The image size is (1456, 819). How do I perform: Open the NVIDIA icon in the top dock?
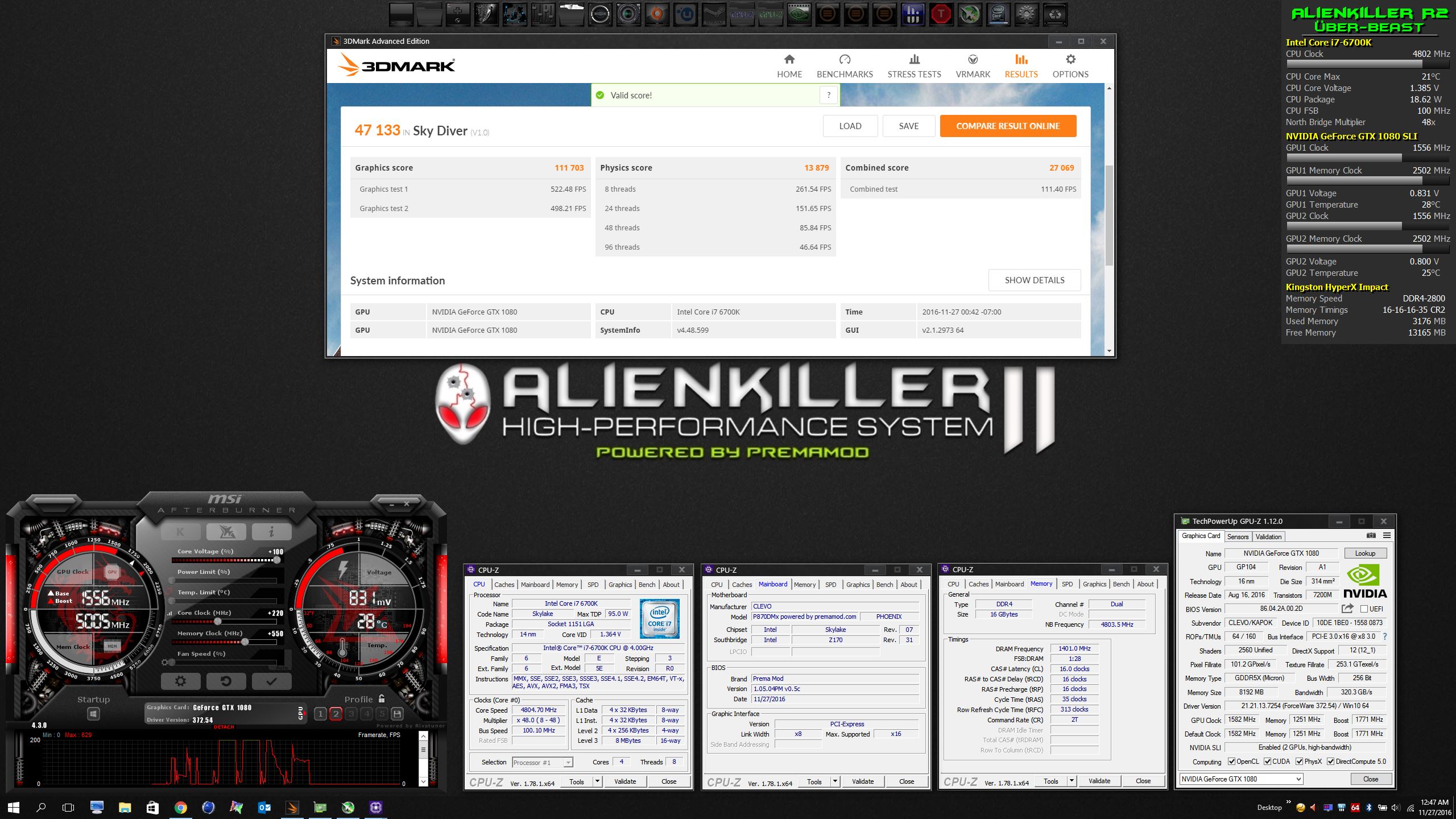click(799, 14)
